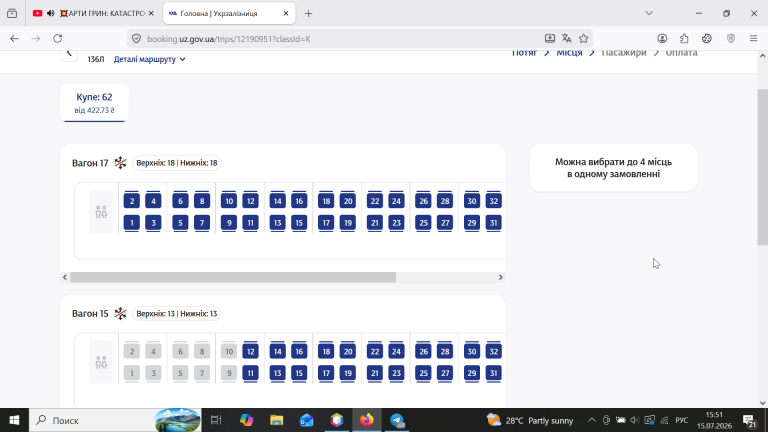Go to the Потяг breadcrumb step
This screenshot has height=432, width=768.
click(x=524, y=53)
